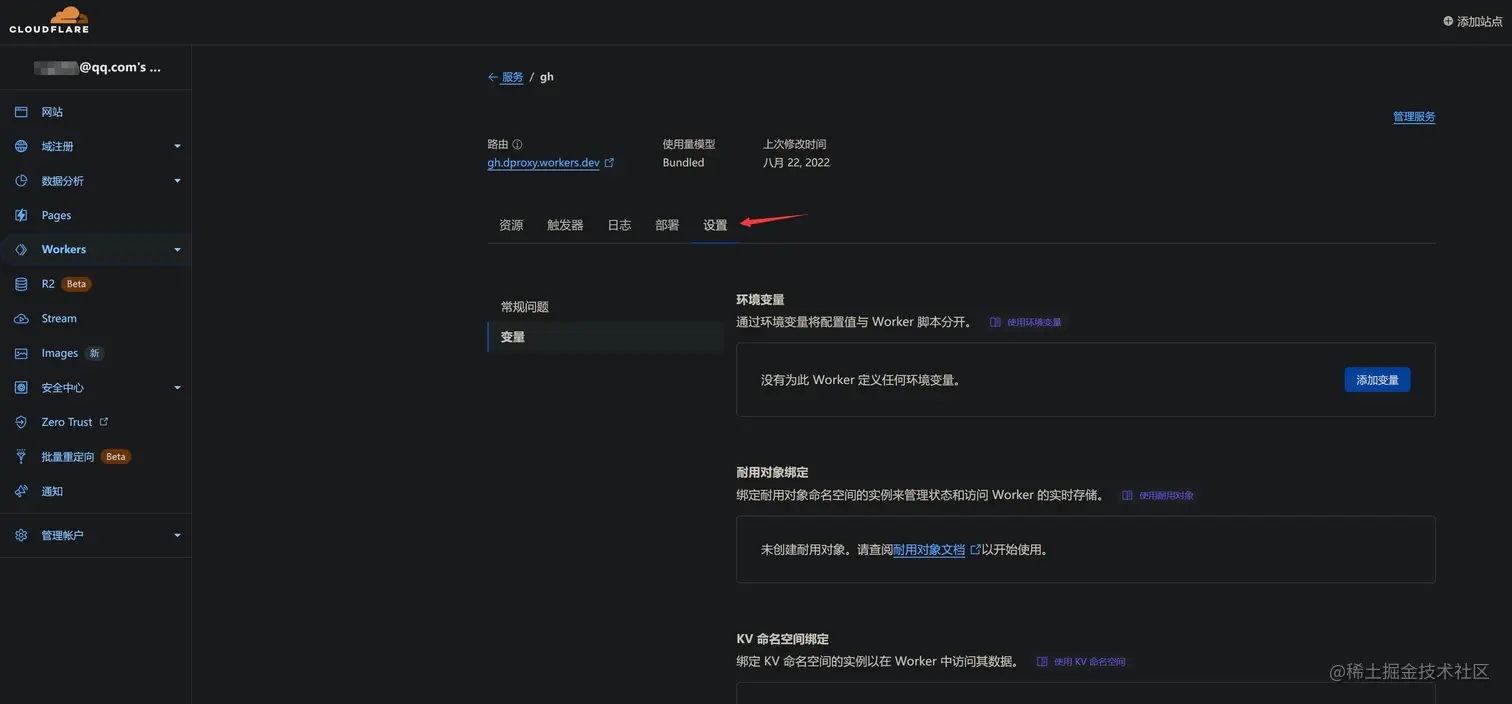The height and width of the screenshot is (704, 1512).
Task: Select 变量 in settings sidebar
Action: (606, 337)
